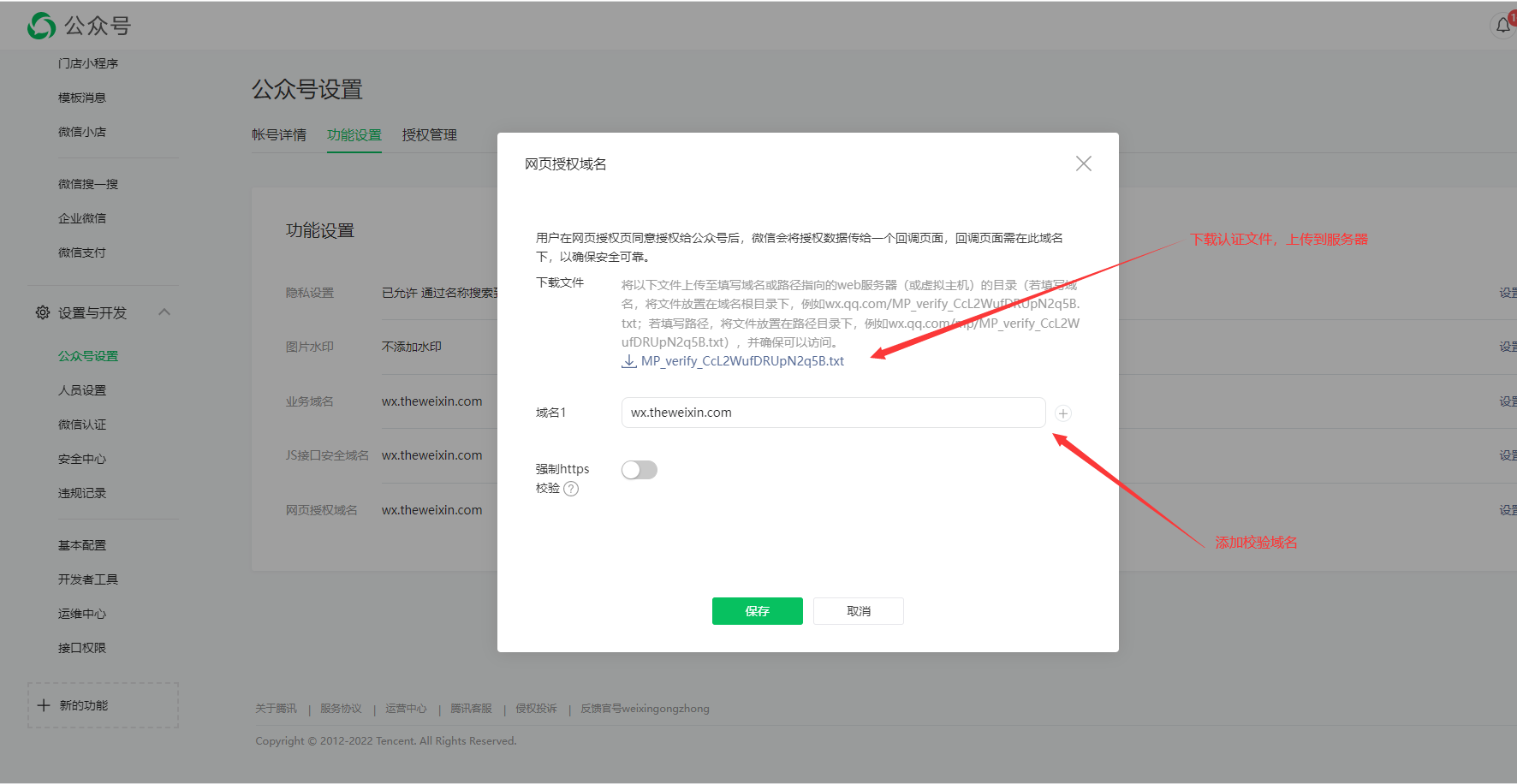Image resolution: width=1517 pixels, height=784 pixels.
Task: Click the plus icon beside 新的功能
Action: click(44, 705)
